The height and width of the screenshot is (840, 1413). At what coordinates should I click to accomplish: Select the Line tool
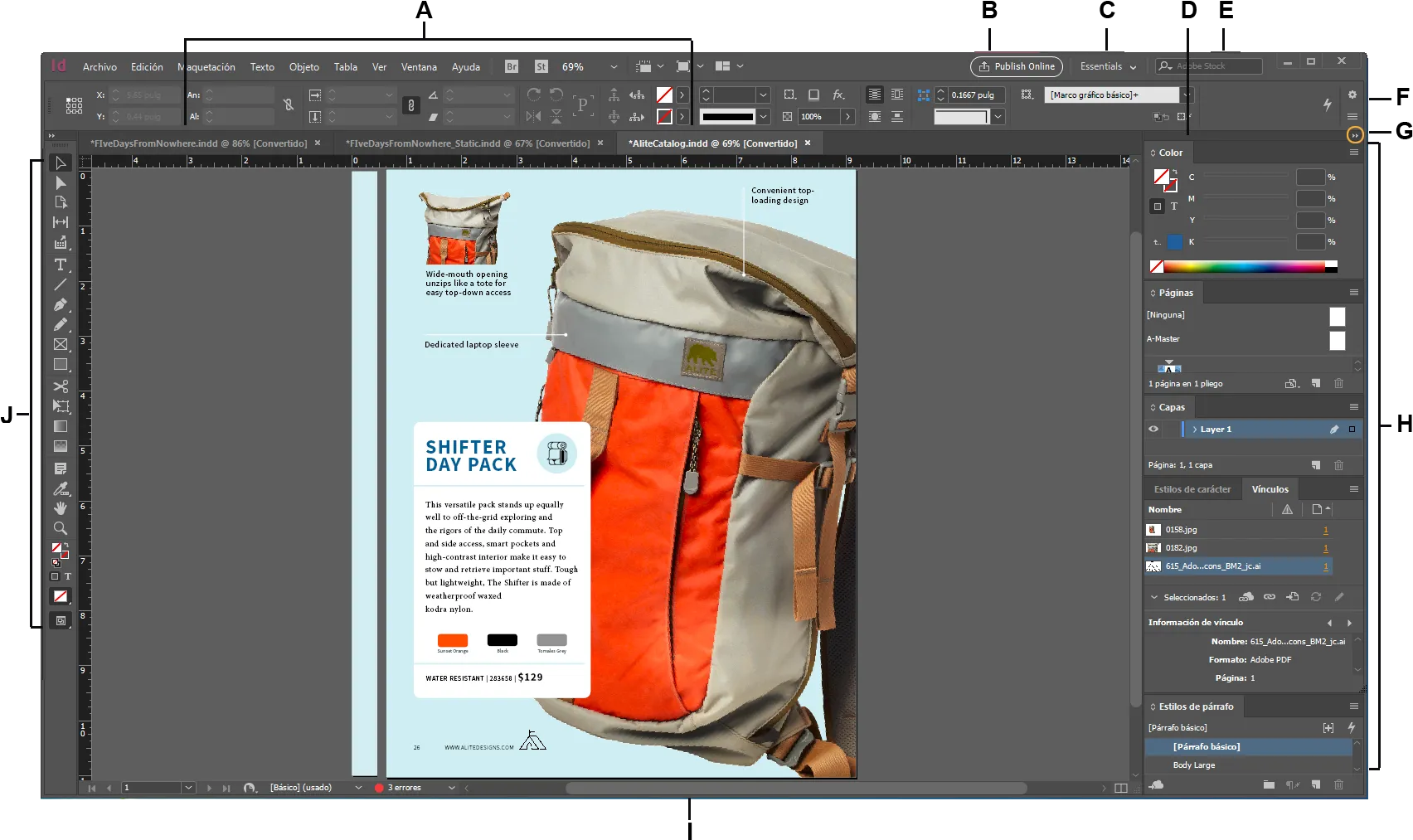[61, 284]
